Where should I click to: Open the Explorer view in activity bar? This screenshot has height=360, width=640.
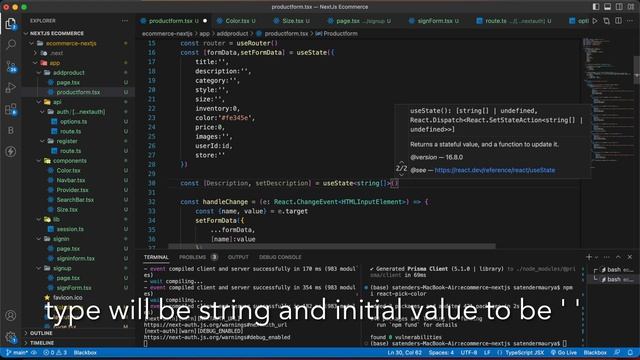tap(11, 24)
